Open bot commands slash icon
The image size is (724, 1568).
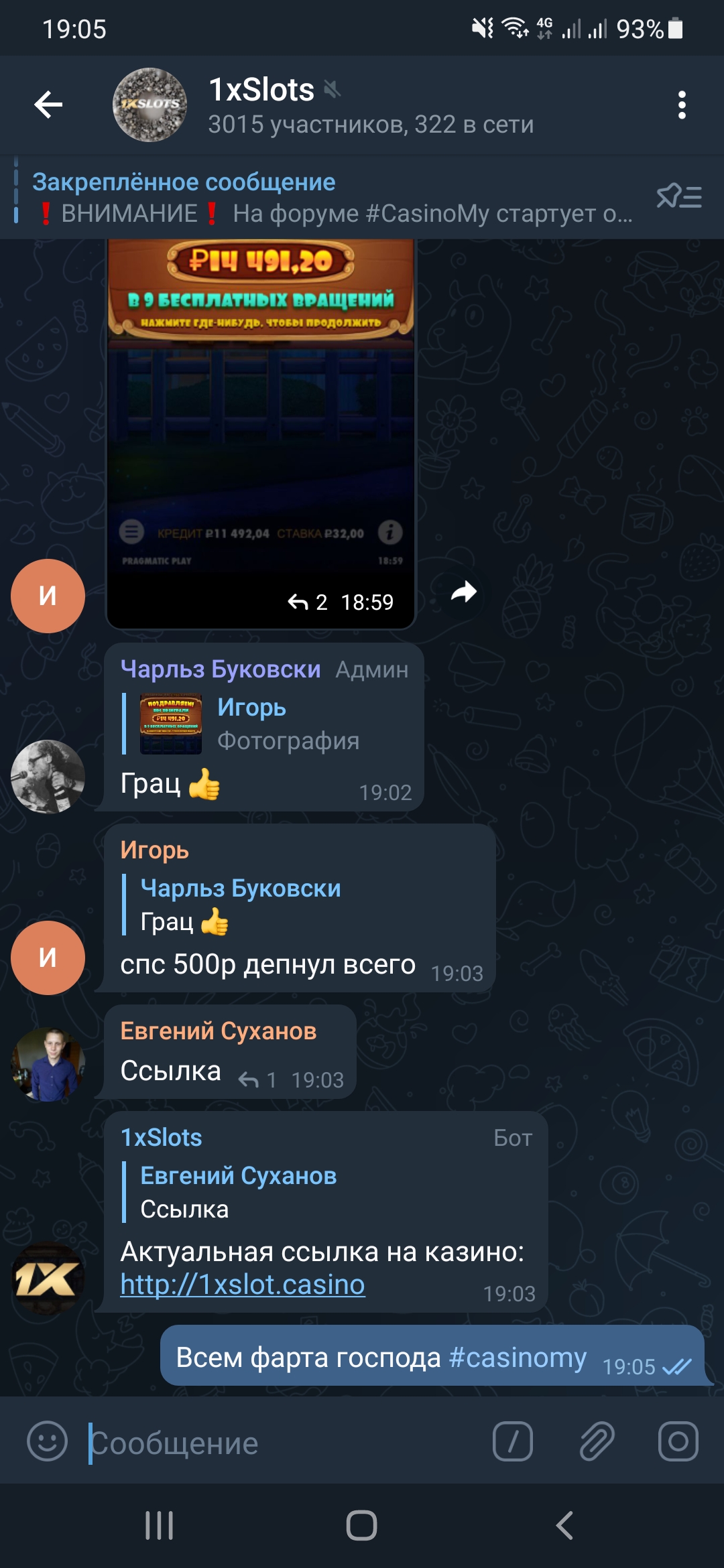pyautogui.click(x=513, y=1441)
